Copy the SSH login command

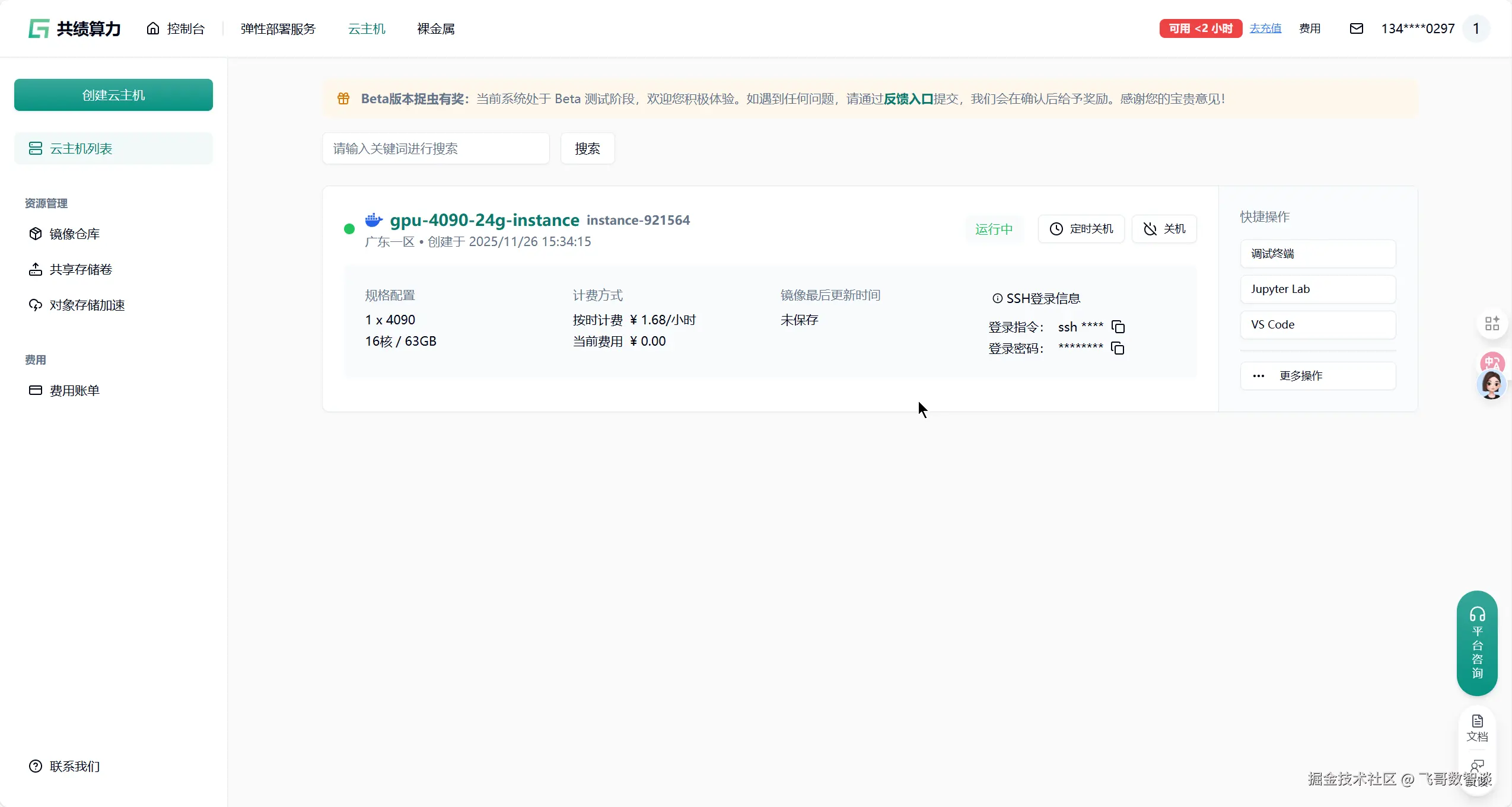point(1118,327)
